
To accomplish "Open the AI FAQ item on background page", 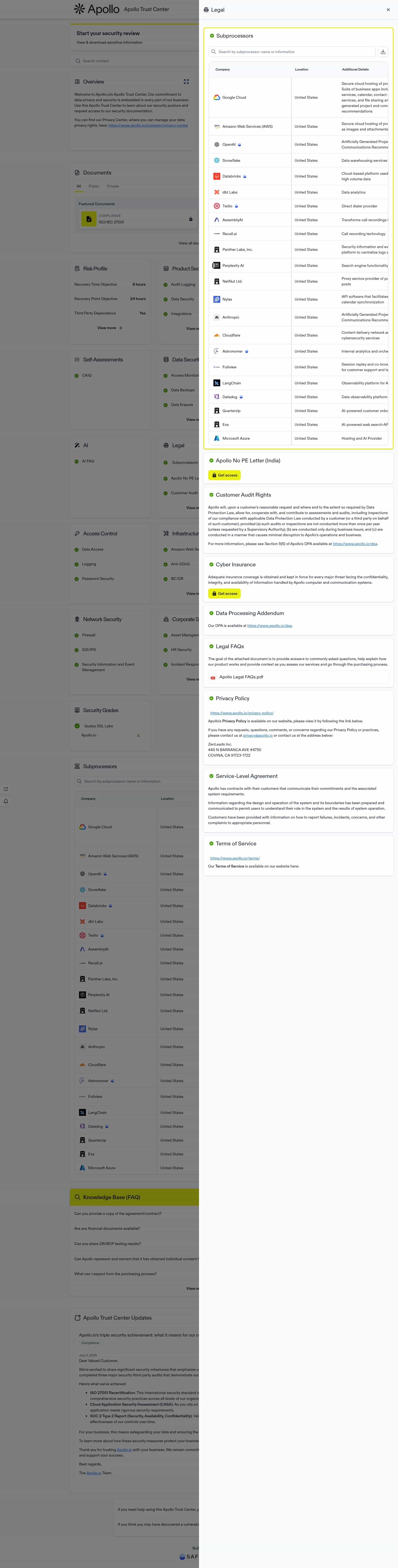I will click(88, 461).
